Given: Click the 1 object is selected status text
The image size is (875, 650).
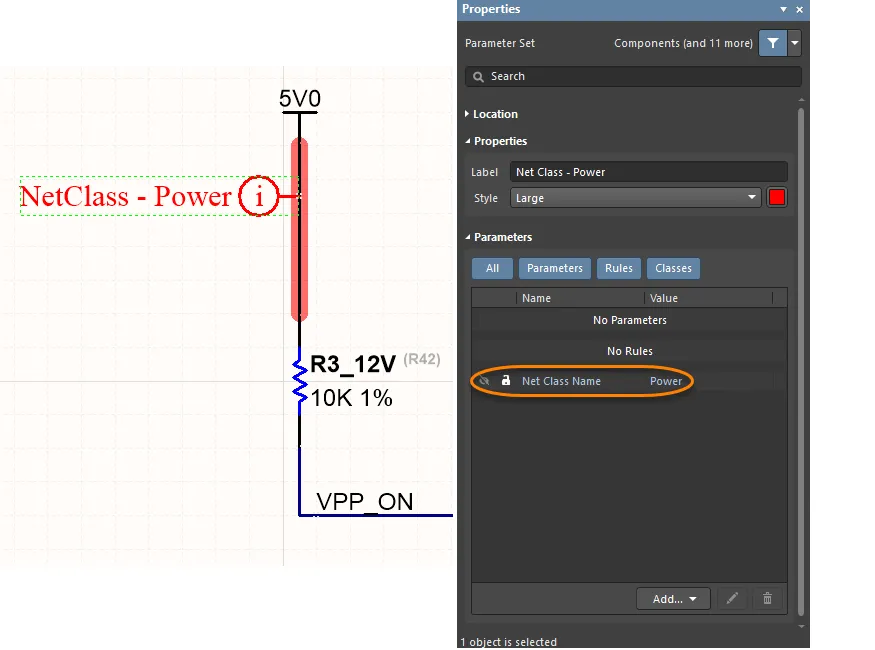Looking at the screenshot, I should click(509, 642).
